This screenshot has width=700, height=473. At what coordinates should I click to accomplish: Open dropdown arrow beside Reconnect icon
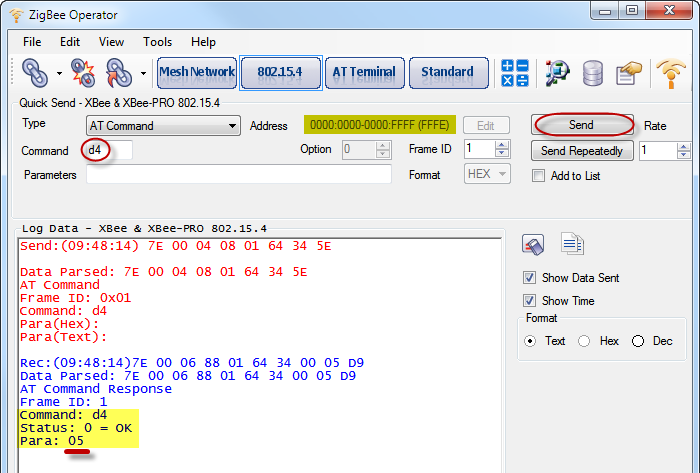(143, 73)
